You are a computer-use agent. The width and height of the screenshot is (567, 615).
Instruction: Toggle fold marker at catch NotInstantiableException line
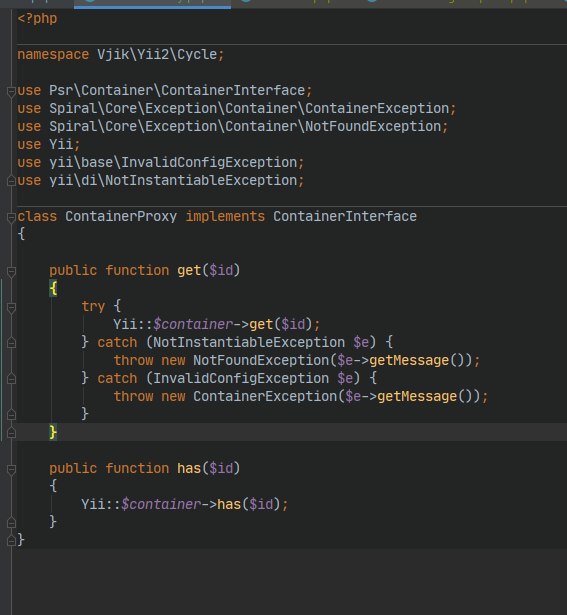point(11,343)
